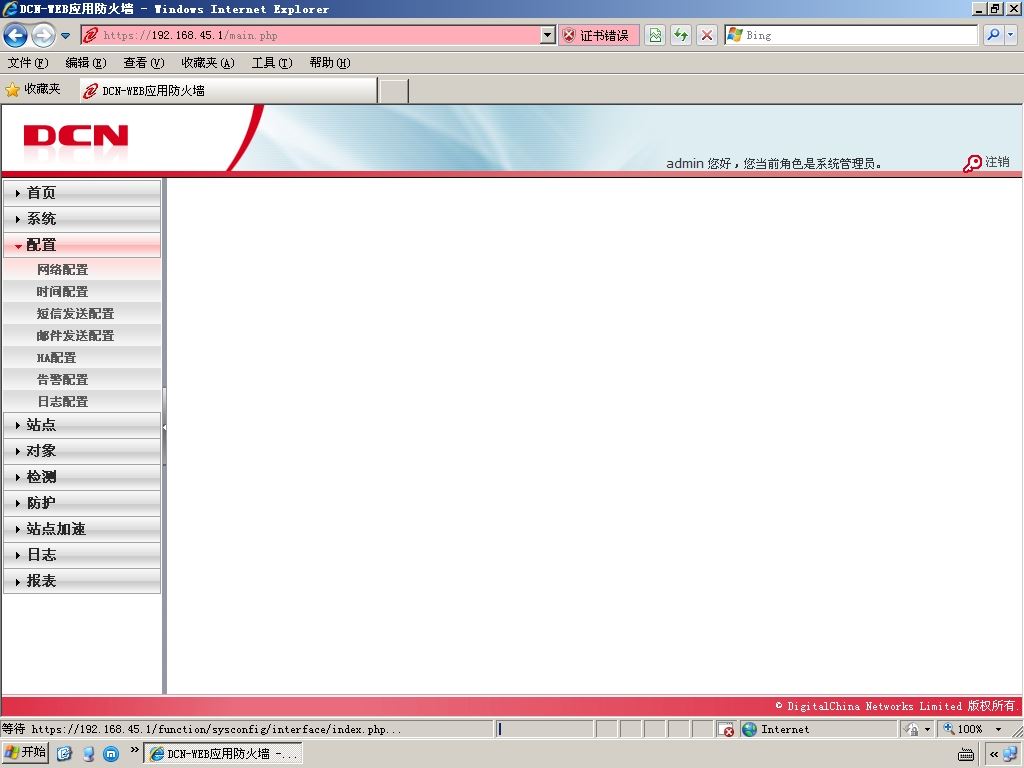Go forward with the browser Forward arrow
The image size is (1024, 768).
(43, 35)
